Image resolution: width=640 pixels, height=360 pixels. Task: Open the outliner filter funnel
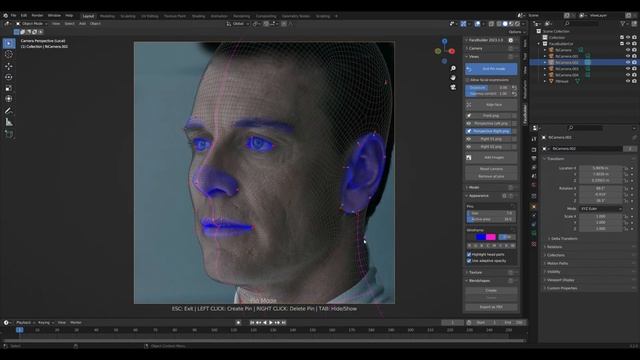(x=623, y=24)
